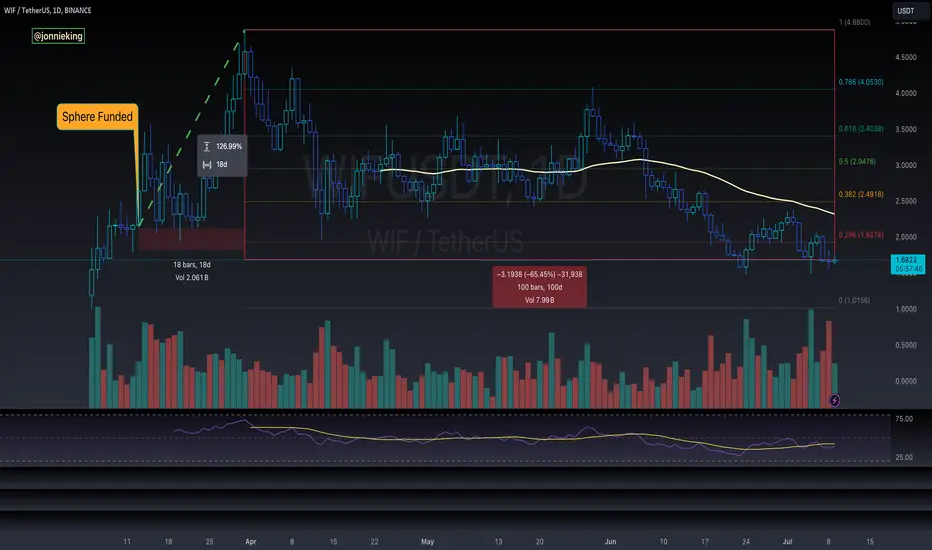Click the date range icon beside 18d
The image size is (932, 550).
click(x=207, y=165)
